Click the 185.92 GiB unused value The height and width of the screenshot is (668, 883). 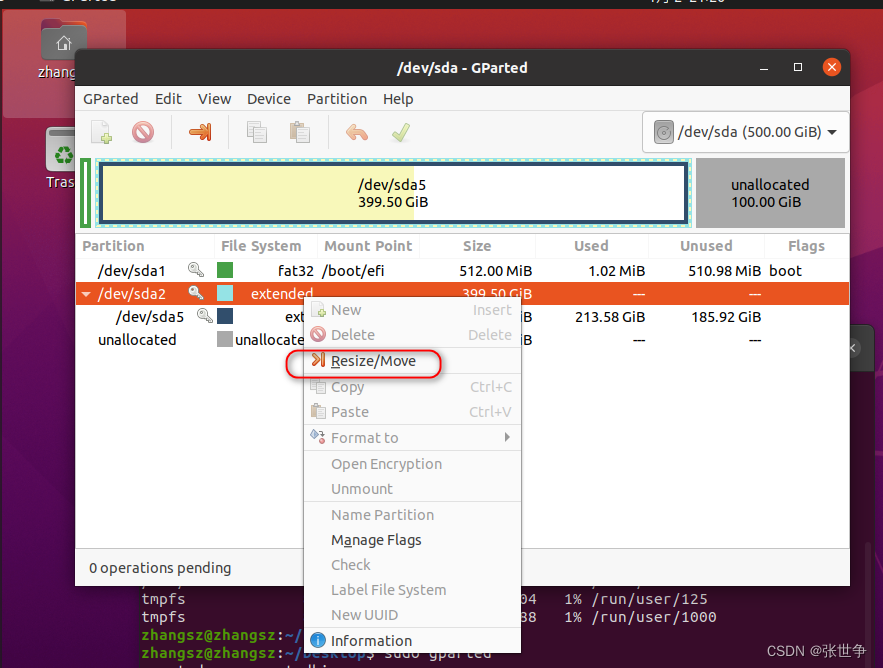click(x=726, y=317)
